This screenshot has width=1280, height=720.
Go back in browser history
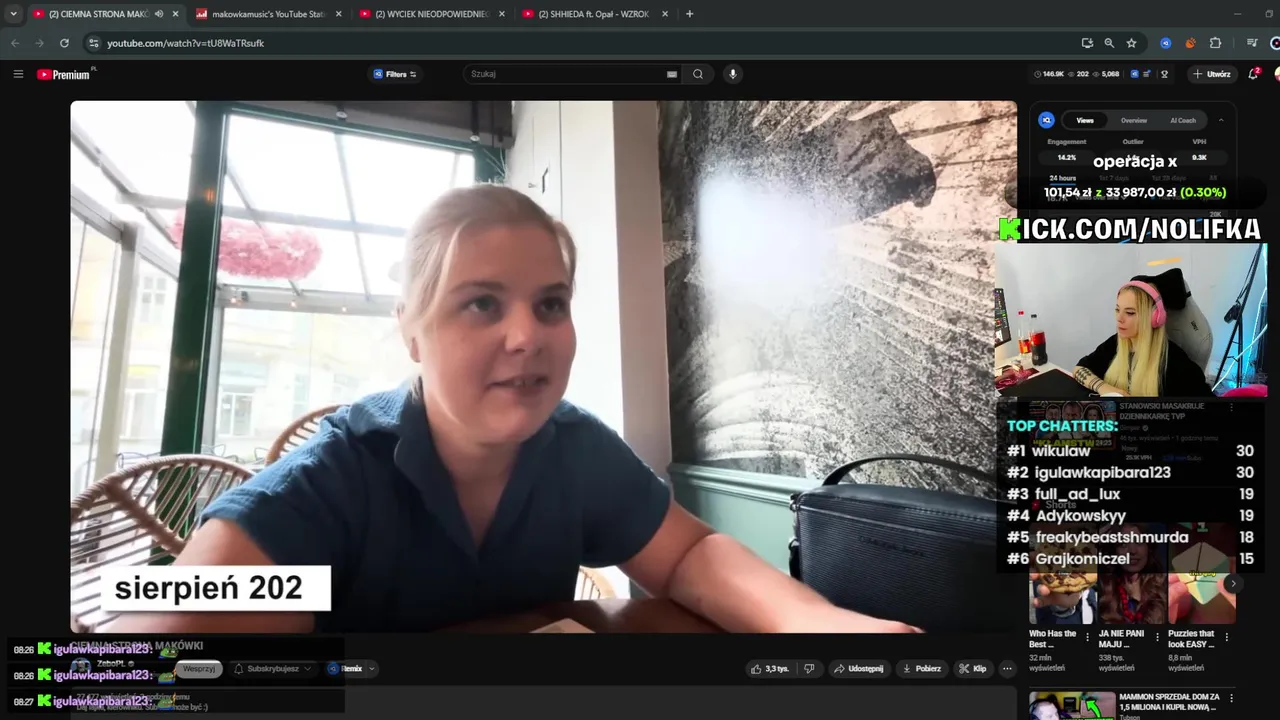click(14, 43)
